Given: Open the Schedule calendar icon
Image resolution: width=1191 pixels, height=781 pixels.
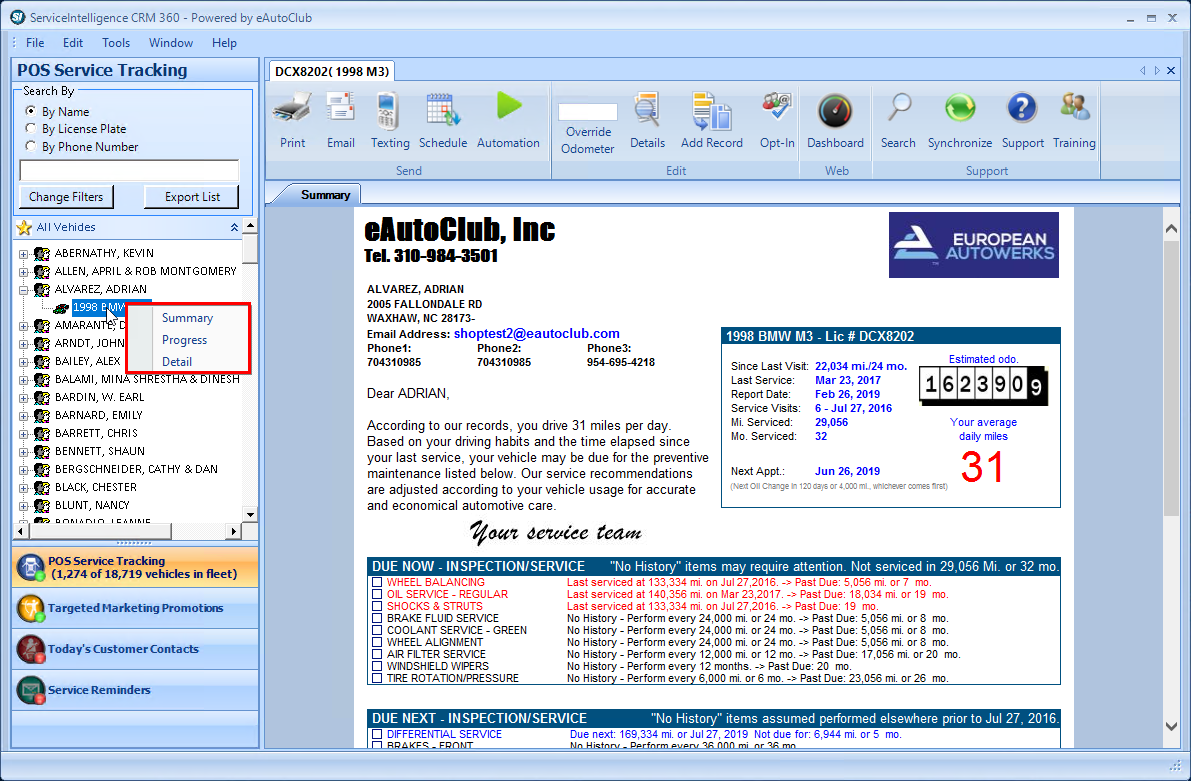Looking at the screenshot, I should [443, 110].
